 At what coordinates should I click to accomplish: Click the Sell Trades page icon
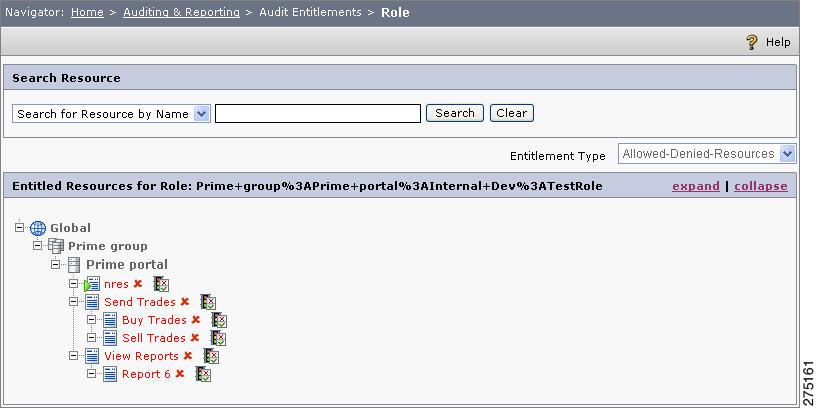pos(110,338)
